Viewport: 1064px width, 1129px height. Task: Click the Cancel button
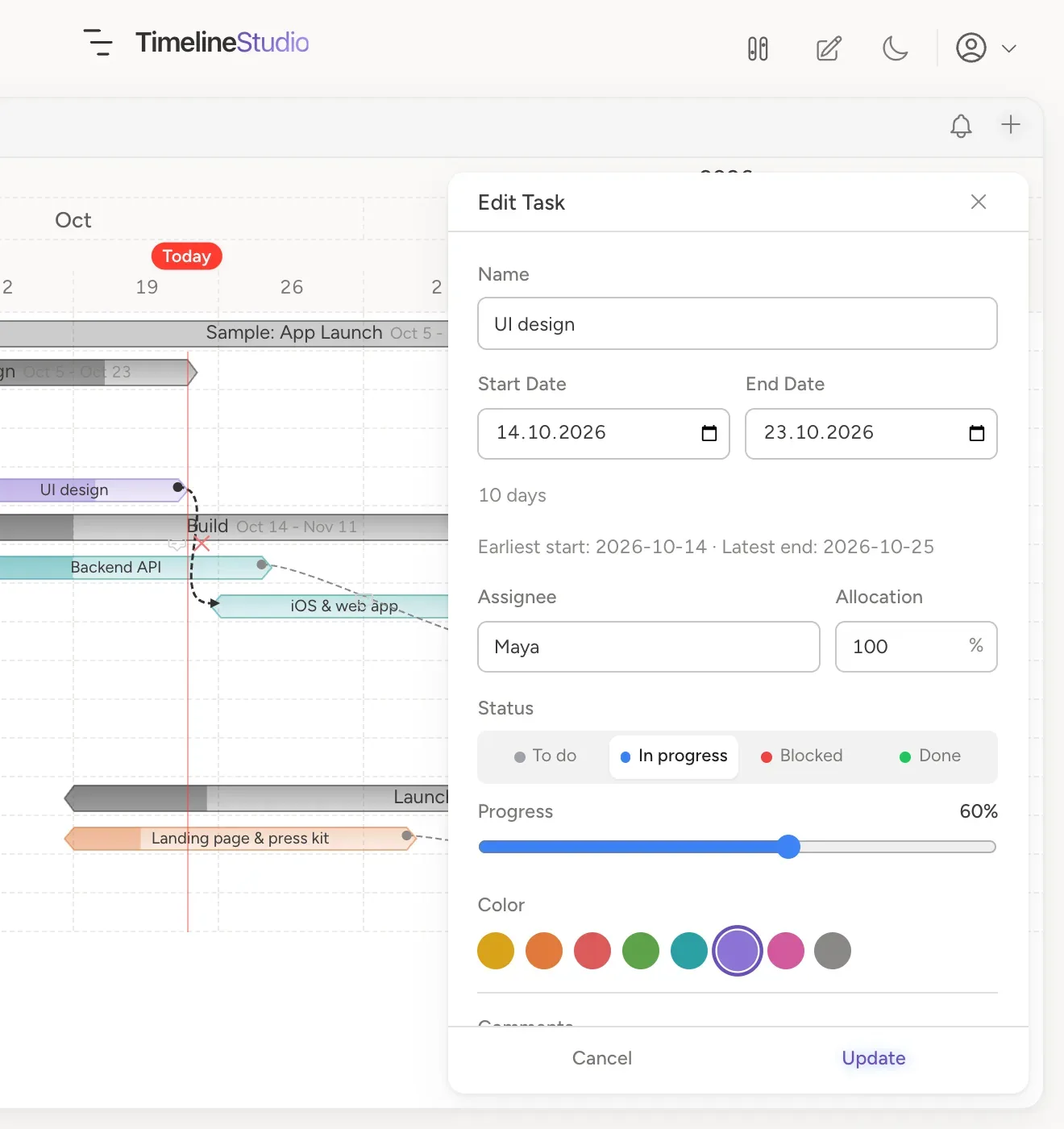pyautogui.click(x=602, y=1058)
